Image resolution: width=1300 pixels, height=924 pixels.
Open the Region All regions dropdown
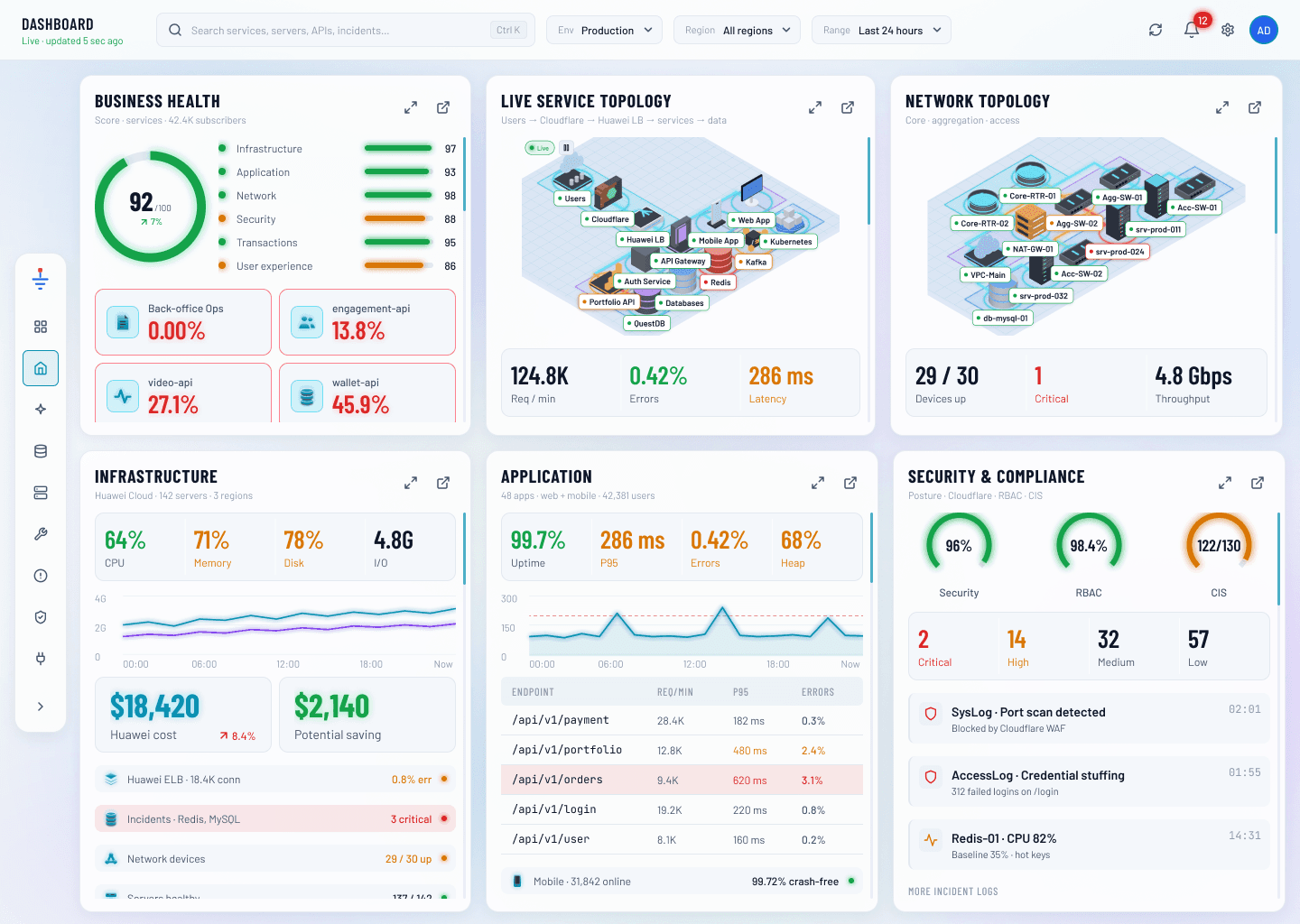(x=738, y=30)
